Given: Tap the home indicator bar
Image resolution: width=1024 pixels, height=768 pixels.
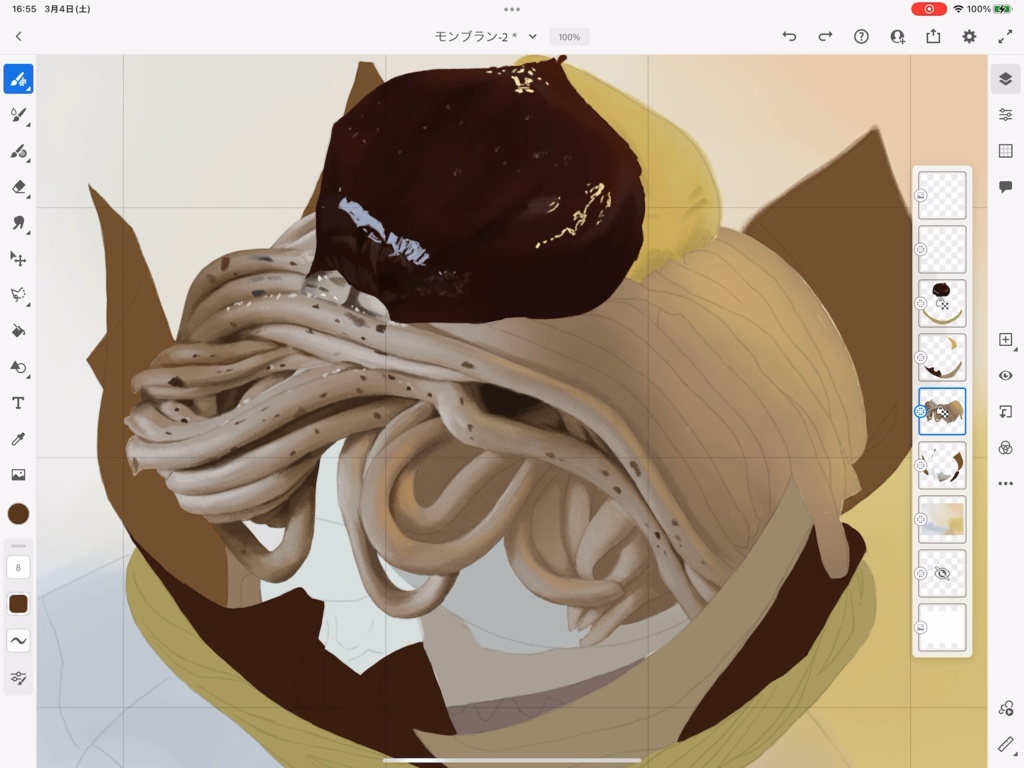Looking at the screenshot, I should pos(511,760).
